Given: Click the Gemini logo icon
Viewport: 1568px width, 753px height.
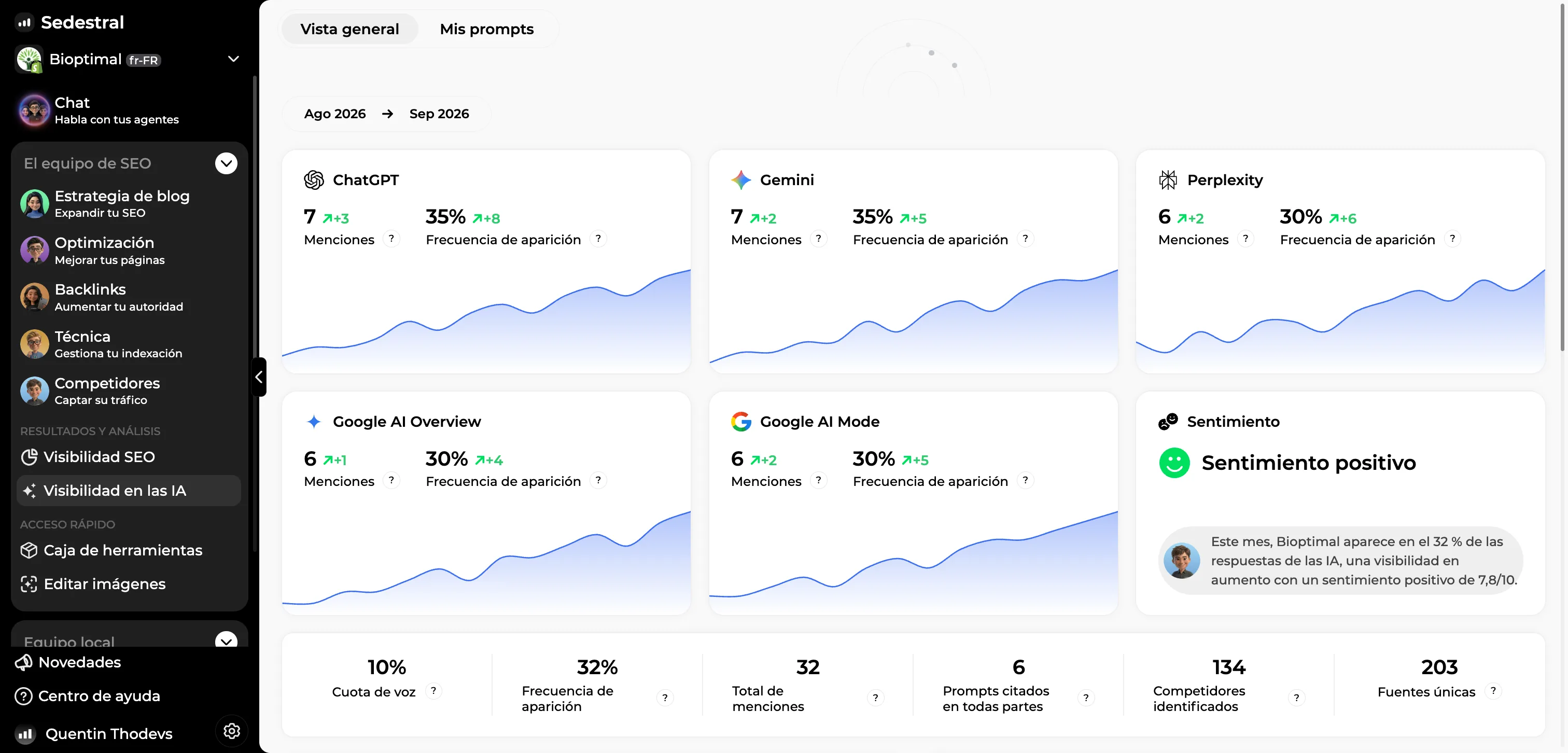Looking at the screenshot, I should point(741,180).
